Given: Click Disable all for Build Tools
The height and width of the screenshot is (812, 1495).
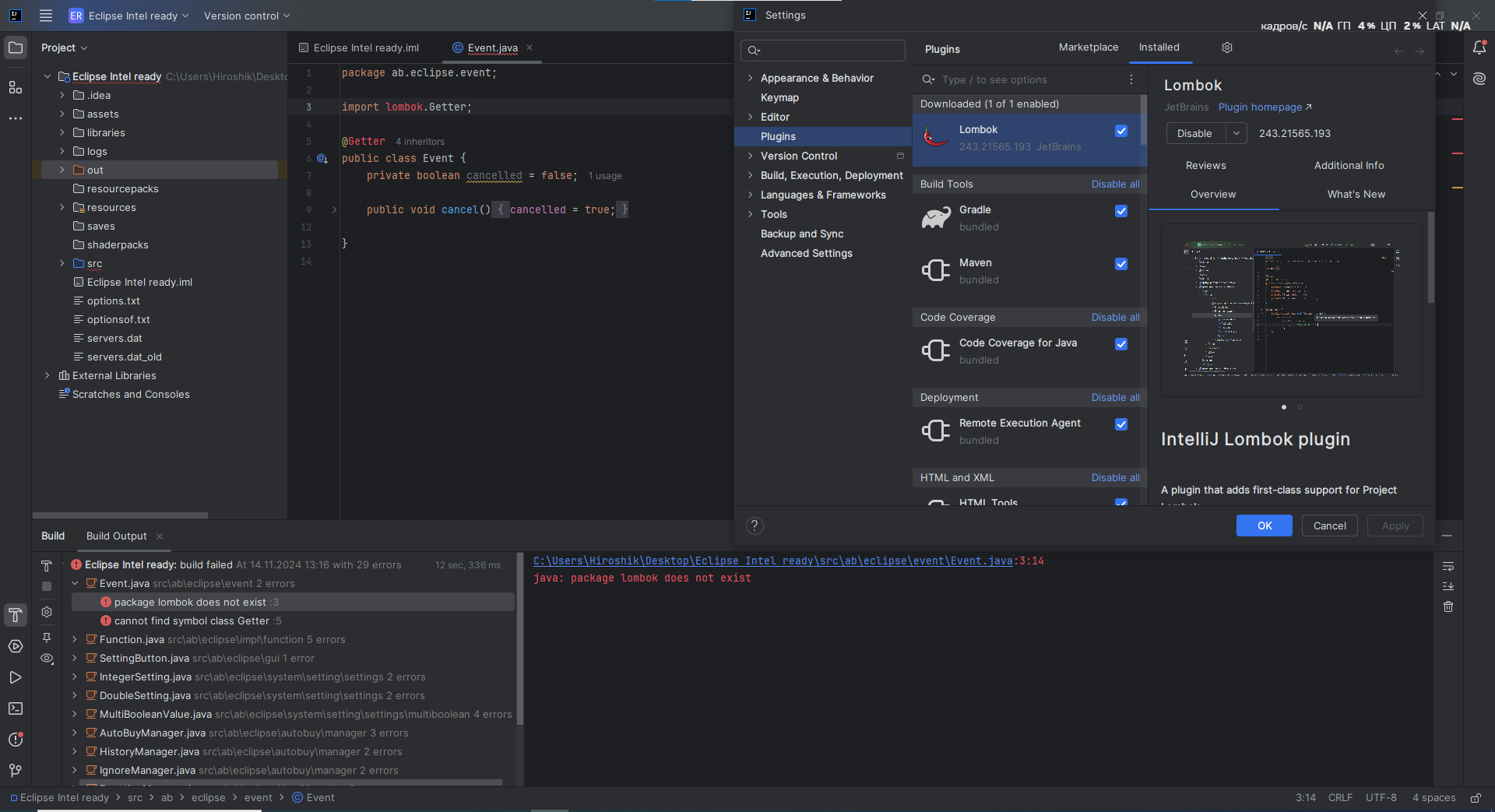Looking at the screenshot, I should click(1115, 184).
